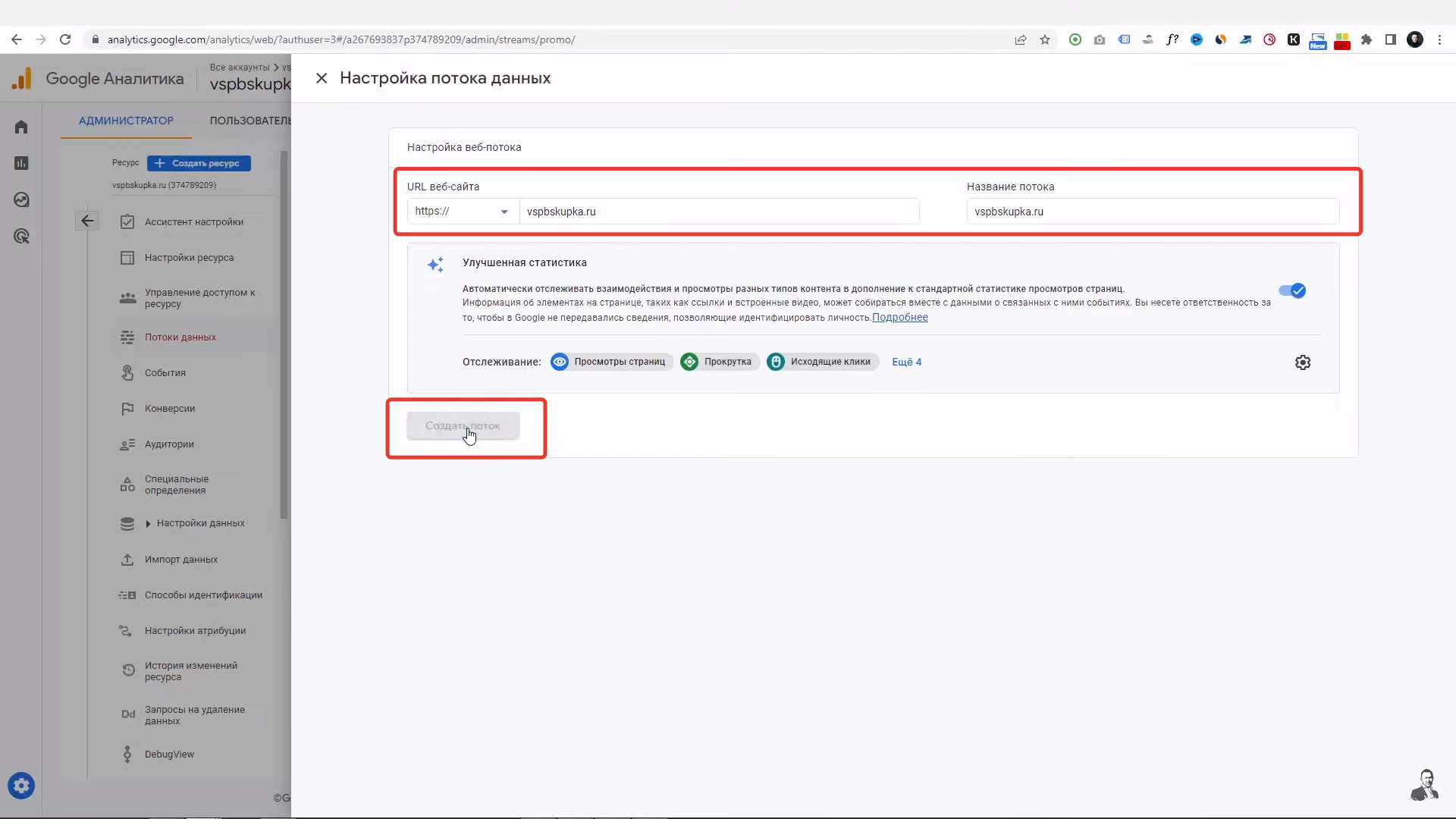Click the Способы идентификации icon

[x=127, y=595]
